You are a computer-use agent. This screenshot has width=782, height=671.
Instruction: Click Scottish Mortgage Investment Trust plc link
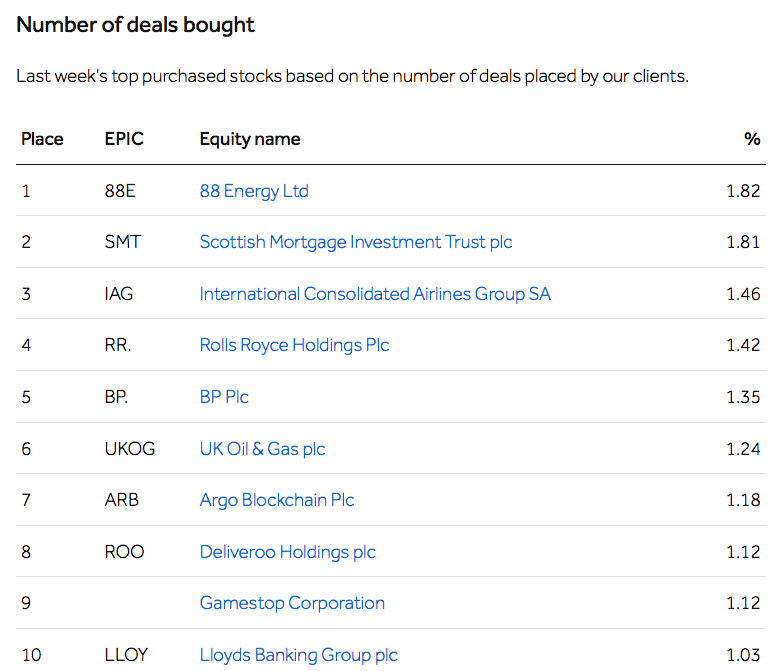click(x=356, y=242)
